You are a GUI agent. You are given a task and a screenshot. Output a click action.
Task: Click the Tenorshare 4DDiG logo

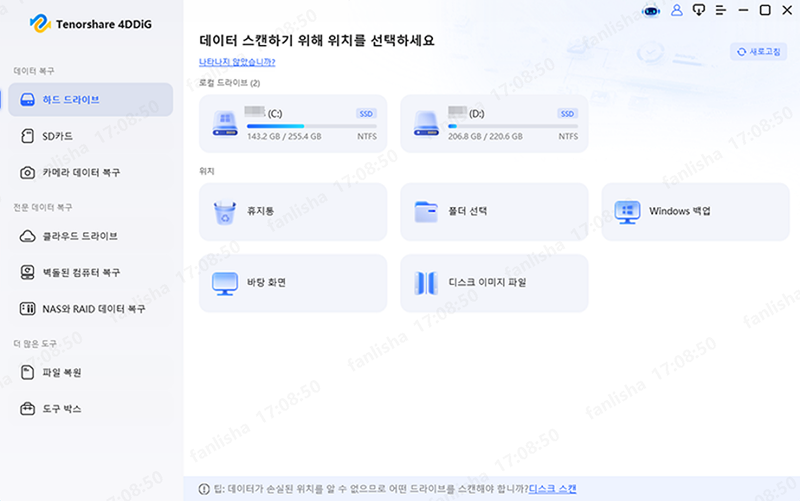91,23
